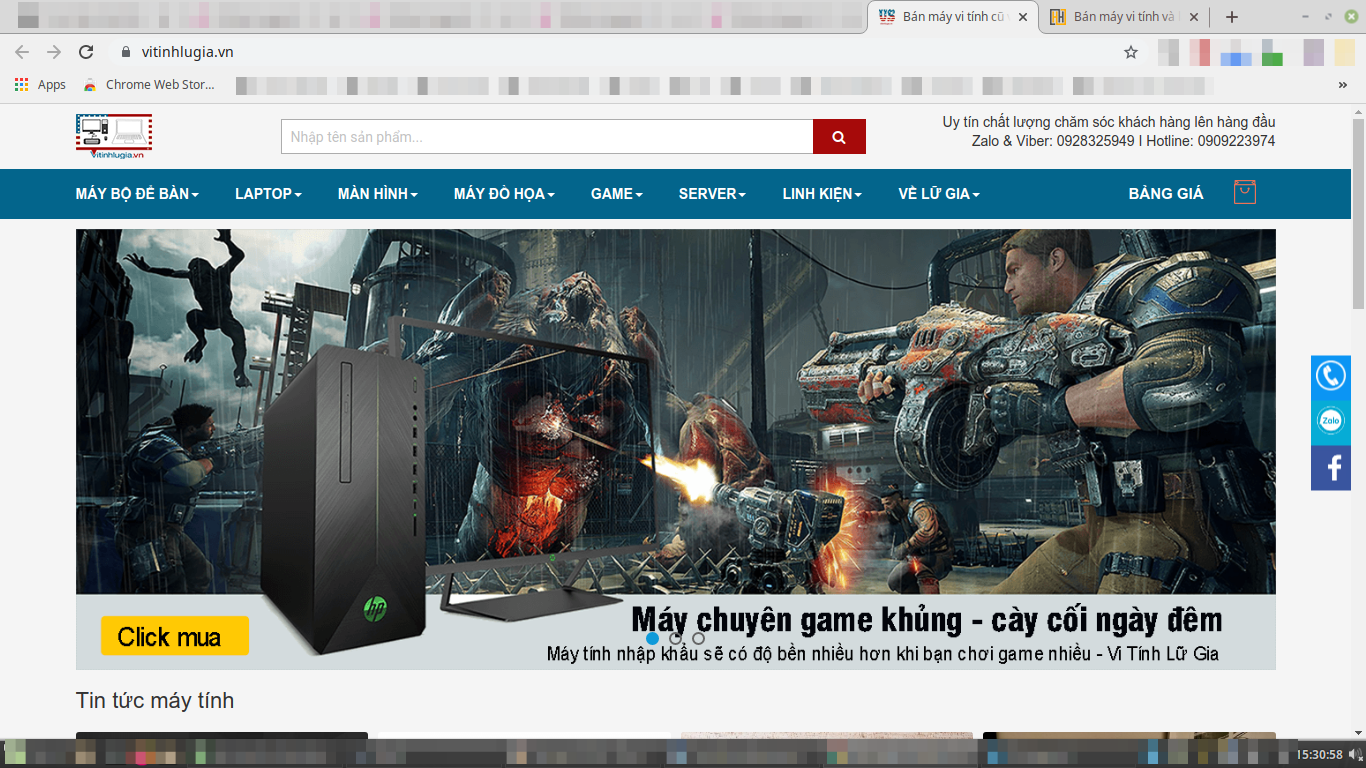The image size is (1366, 768).
Task: Click the vitinhlugia.vn site logo
Action: click(114, 137)
